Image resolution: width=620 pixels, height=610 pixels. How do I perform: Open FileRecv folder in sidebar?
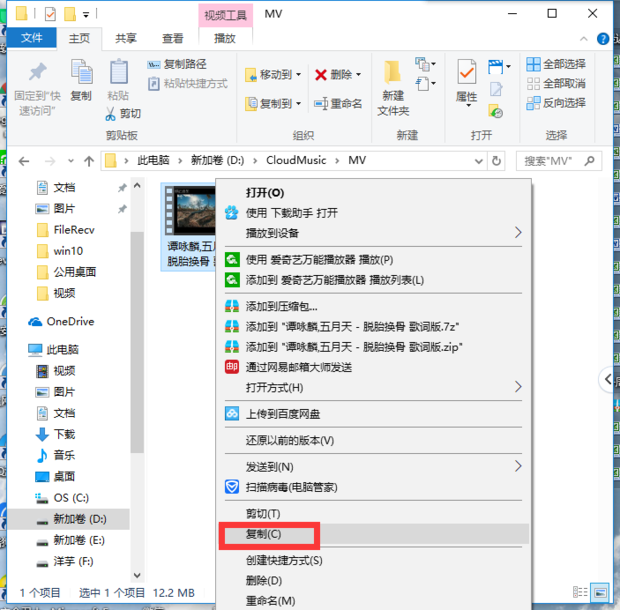65,230
